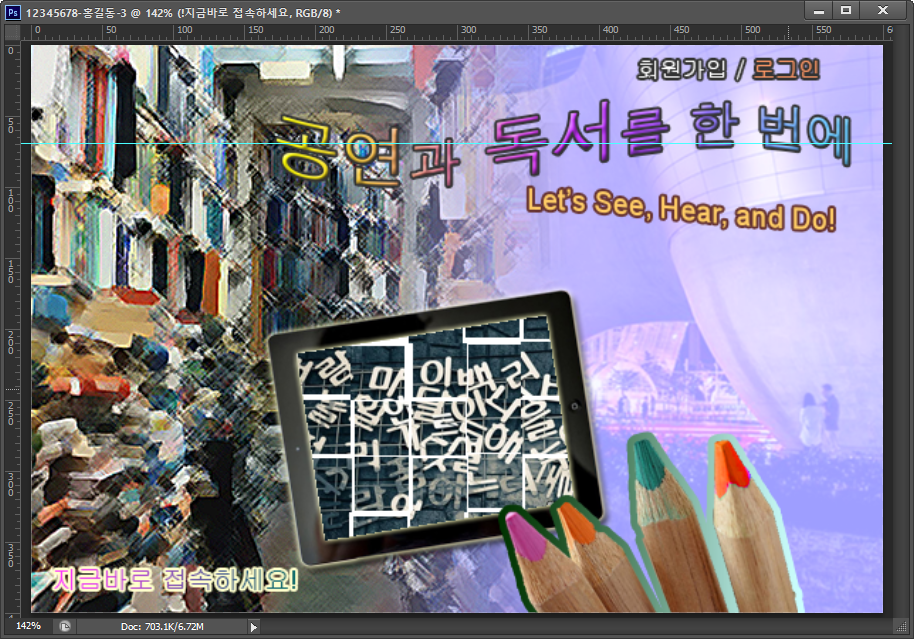
Task: Click the Doc: 703.1K/6.72M status info
Action: (162, 627)
